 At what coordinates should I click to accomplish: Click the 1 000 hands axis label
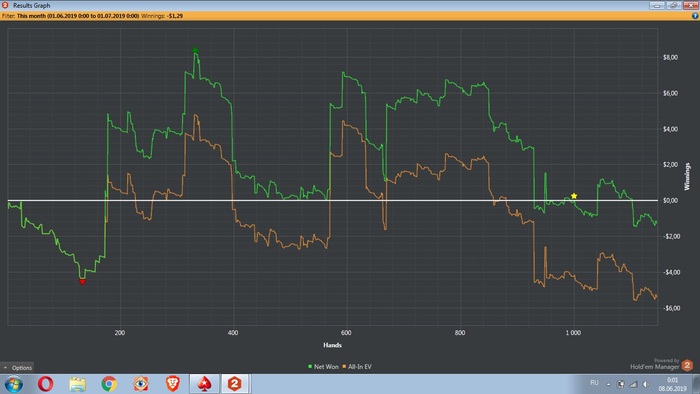(573, 332)
